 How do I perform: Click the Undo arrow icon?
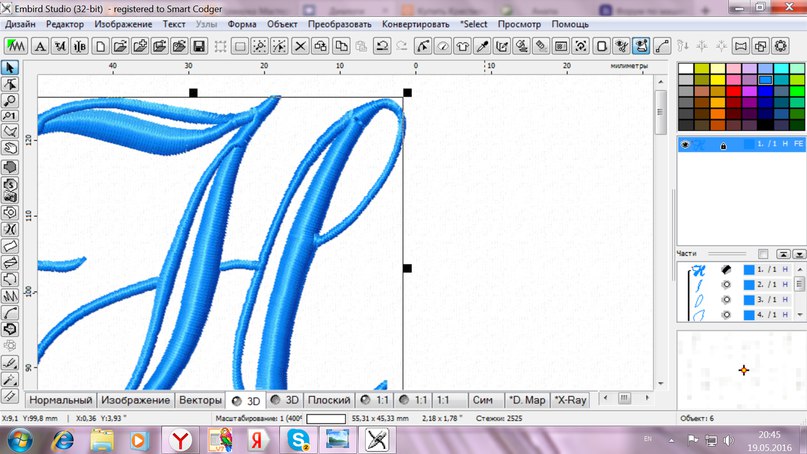coord(383,46)
